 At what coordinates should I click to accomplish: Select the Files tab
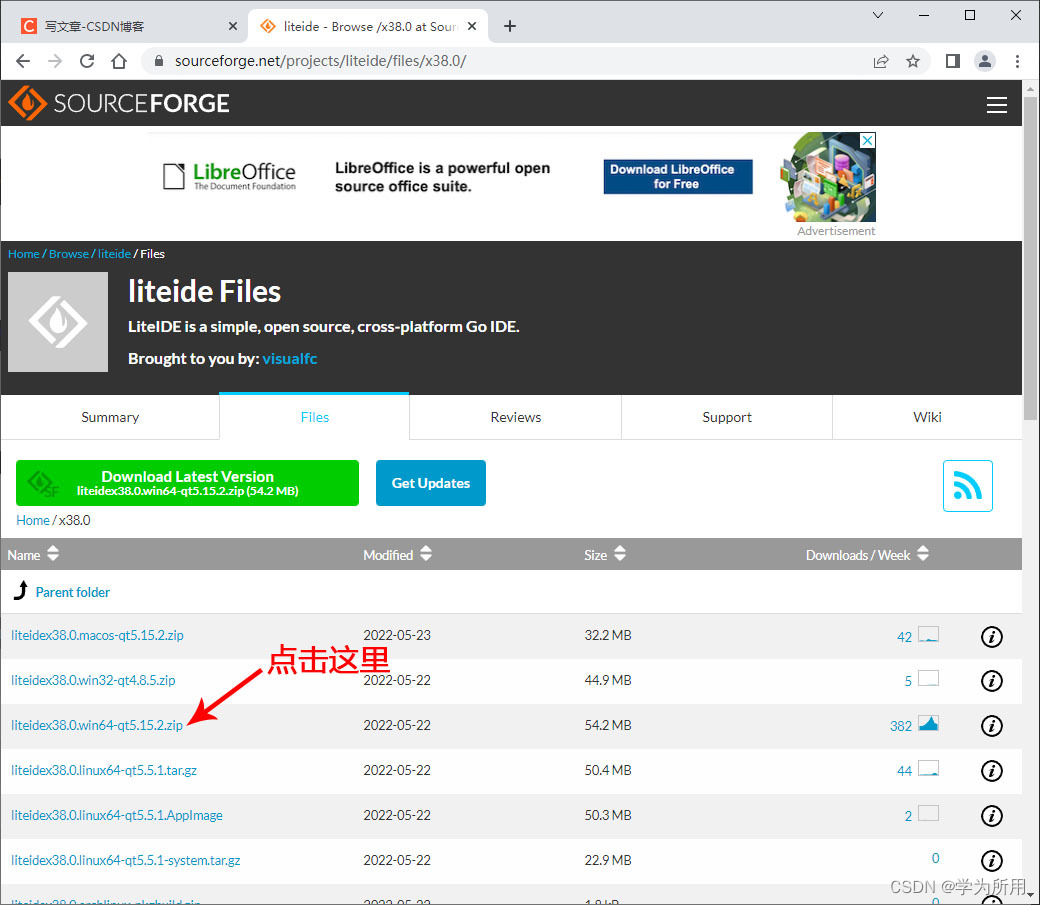click(314, 417)
